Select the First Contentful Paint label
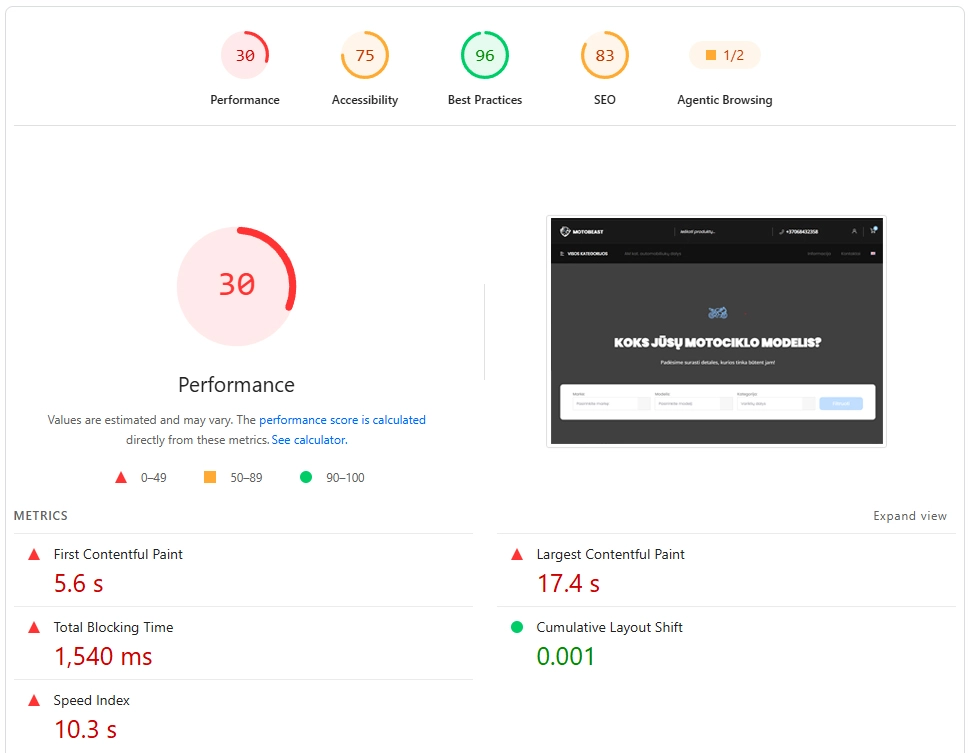Image resolution: width=968 pixels, height=753 pixels. point(118,554)
